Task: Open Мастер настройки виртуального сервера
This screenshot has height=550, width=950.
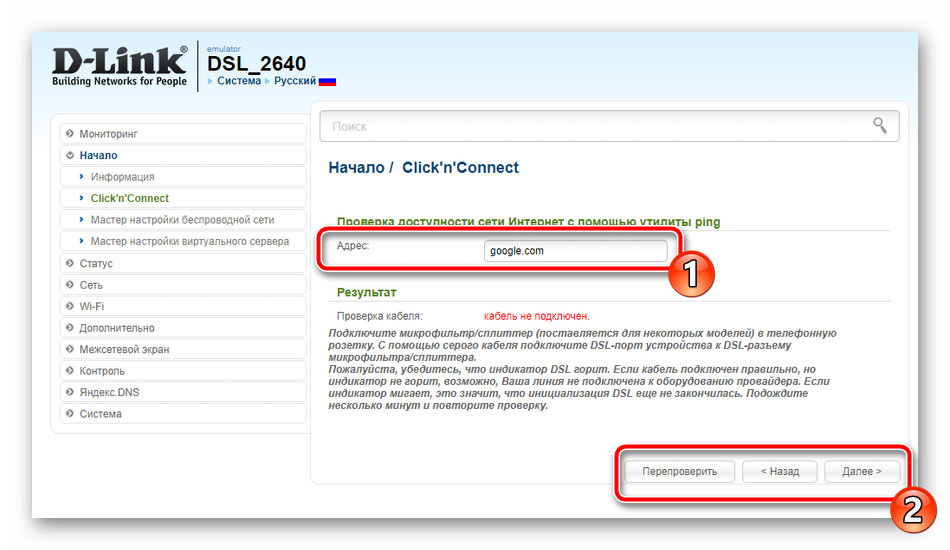Action: pos(183,241)
